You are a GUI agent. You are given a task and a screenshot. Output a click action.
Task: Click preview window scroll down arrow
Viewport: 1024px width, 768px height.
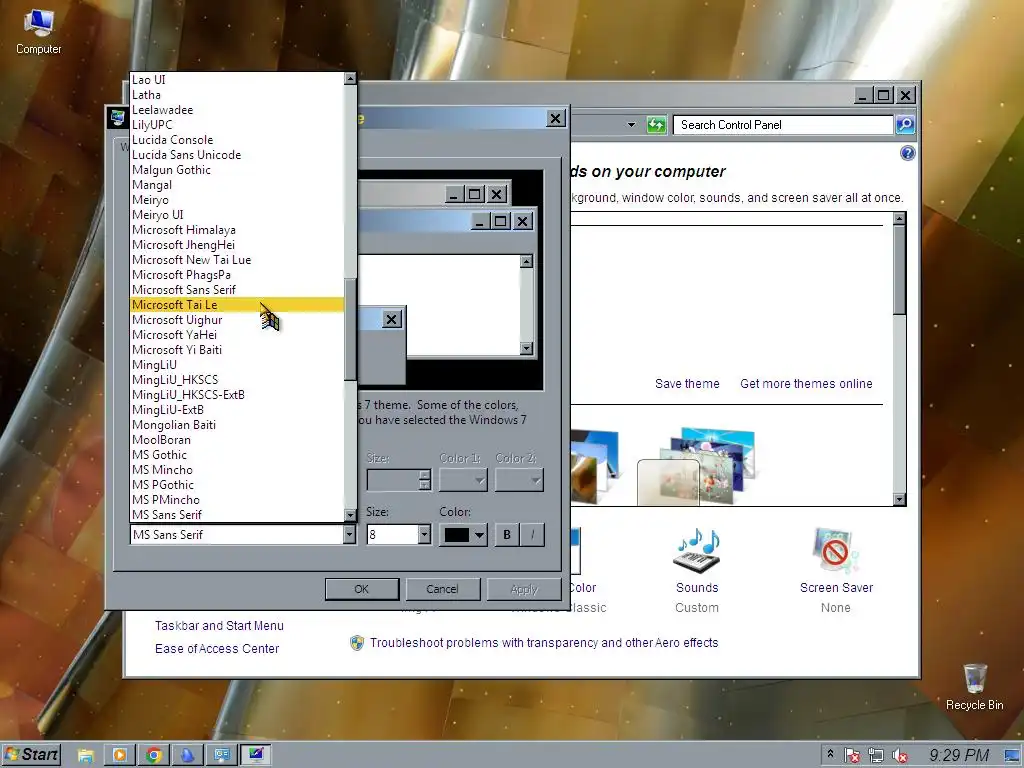pyautogui.click(x=526, y=348)
